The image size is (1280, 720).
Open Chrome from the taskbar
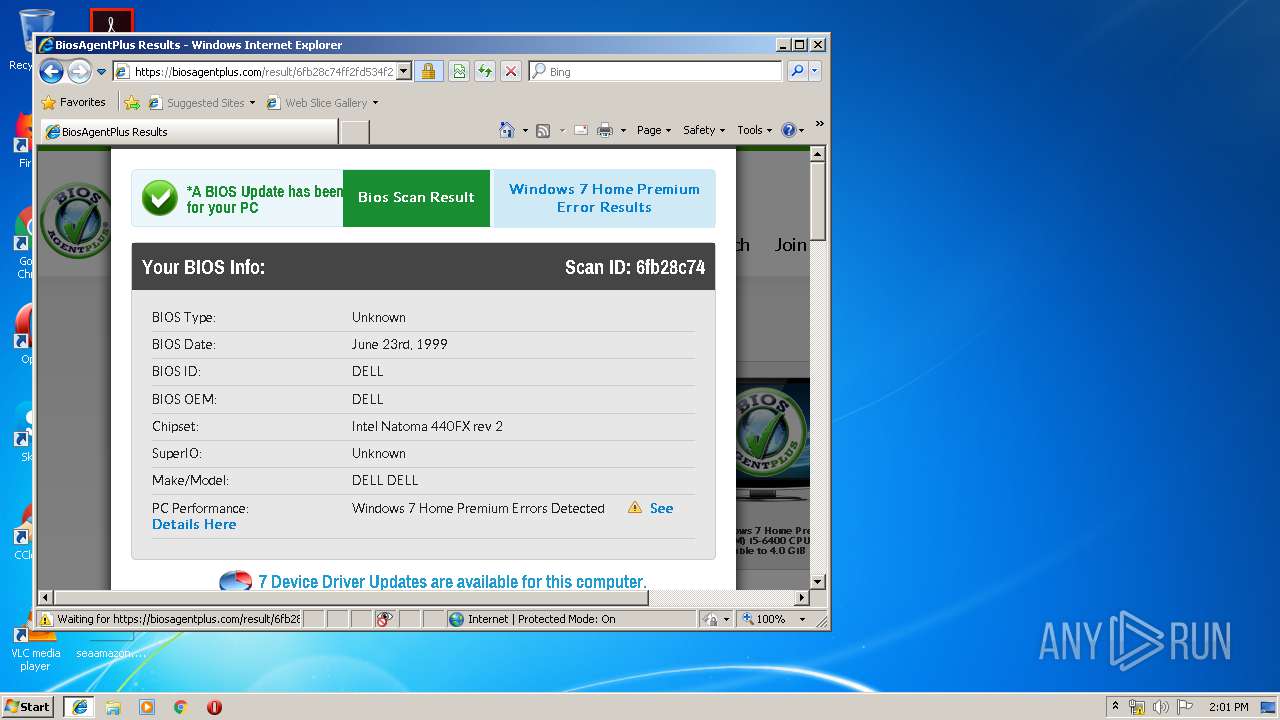click(181, 707)
